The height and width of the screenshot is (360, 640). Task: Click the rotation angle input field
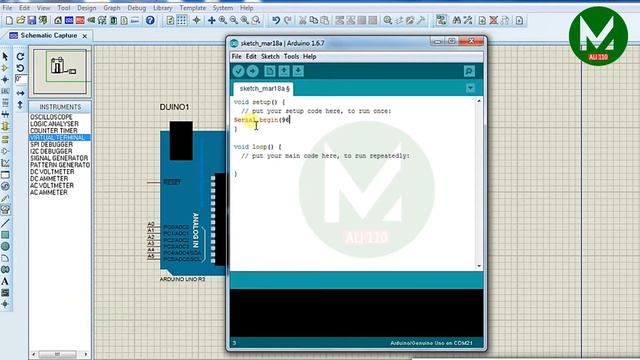(x=21, y=79)
